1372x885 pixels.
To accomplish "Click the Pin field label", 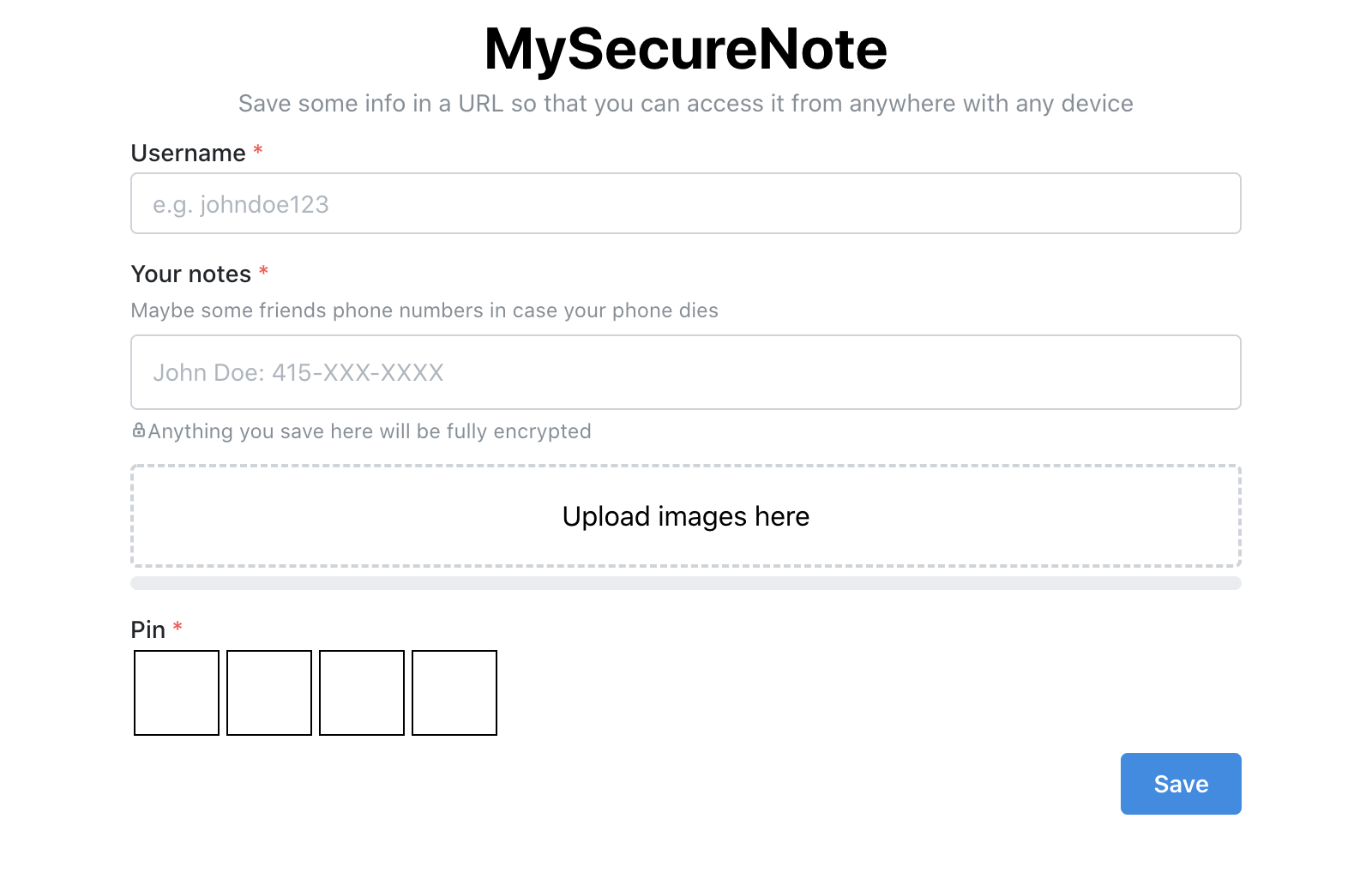I will 148,630.
